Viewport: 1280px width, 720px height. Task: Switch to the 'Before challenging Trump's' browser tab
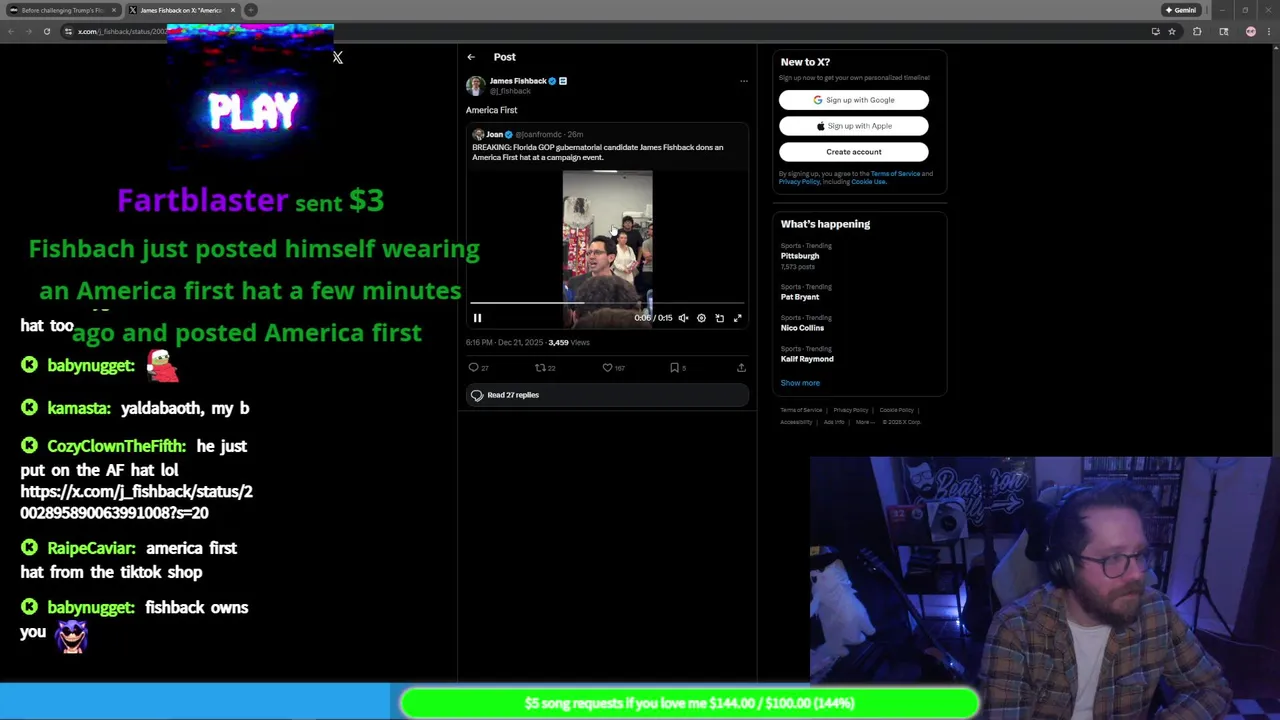[x=62, y=10]
